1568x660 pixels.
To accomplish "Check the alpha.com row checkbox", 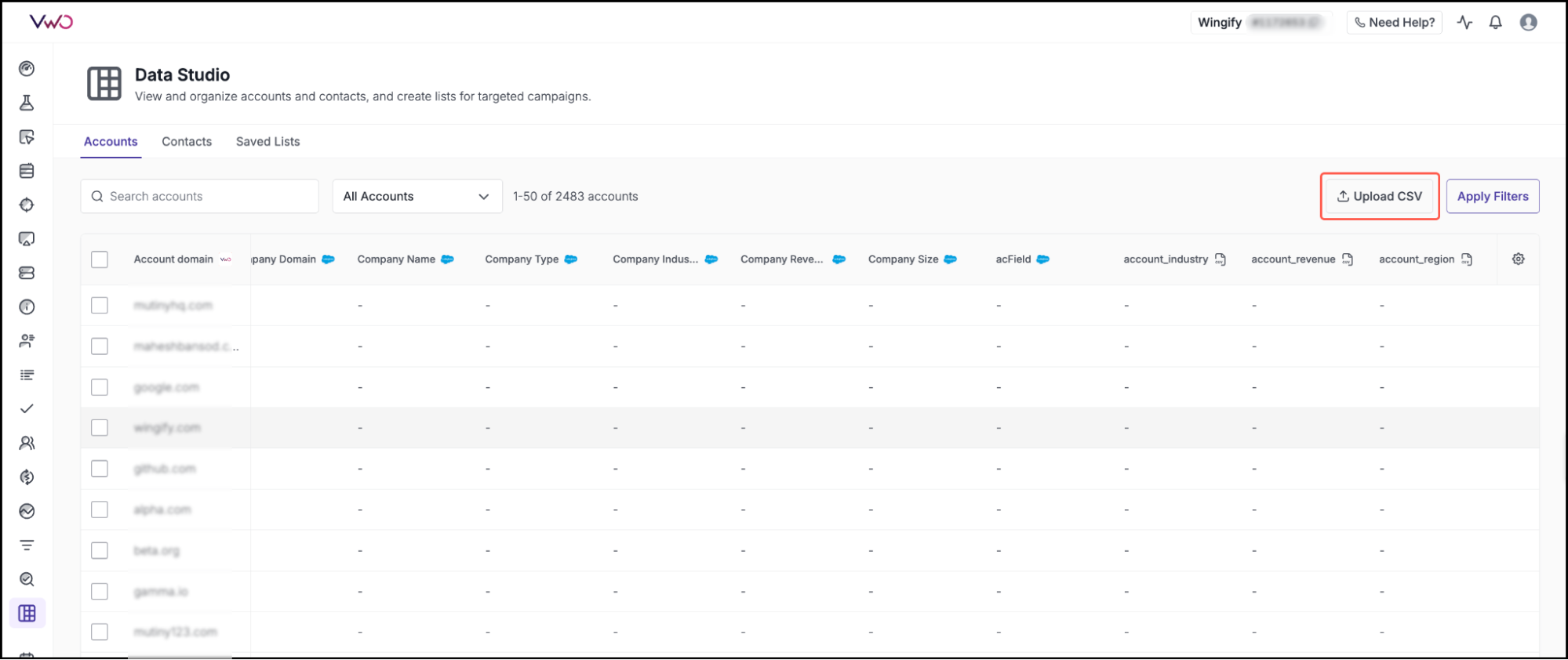I will (100, 510).
